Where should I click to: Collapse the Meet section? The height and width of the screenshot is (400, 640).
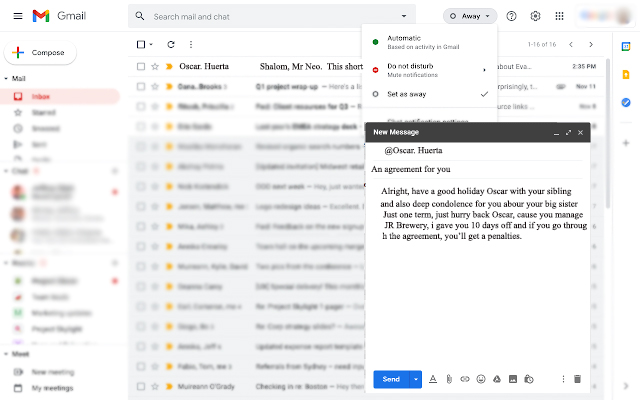[x=6, y=354]
